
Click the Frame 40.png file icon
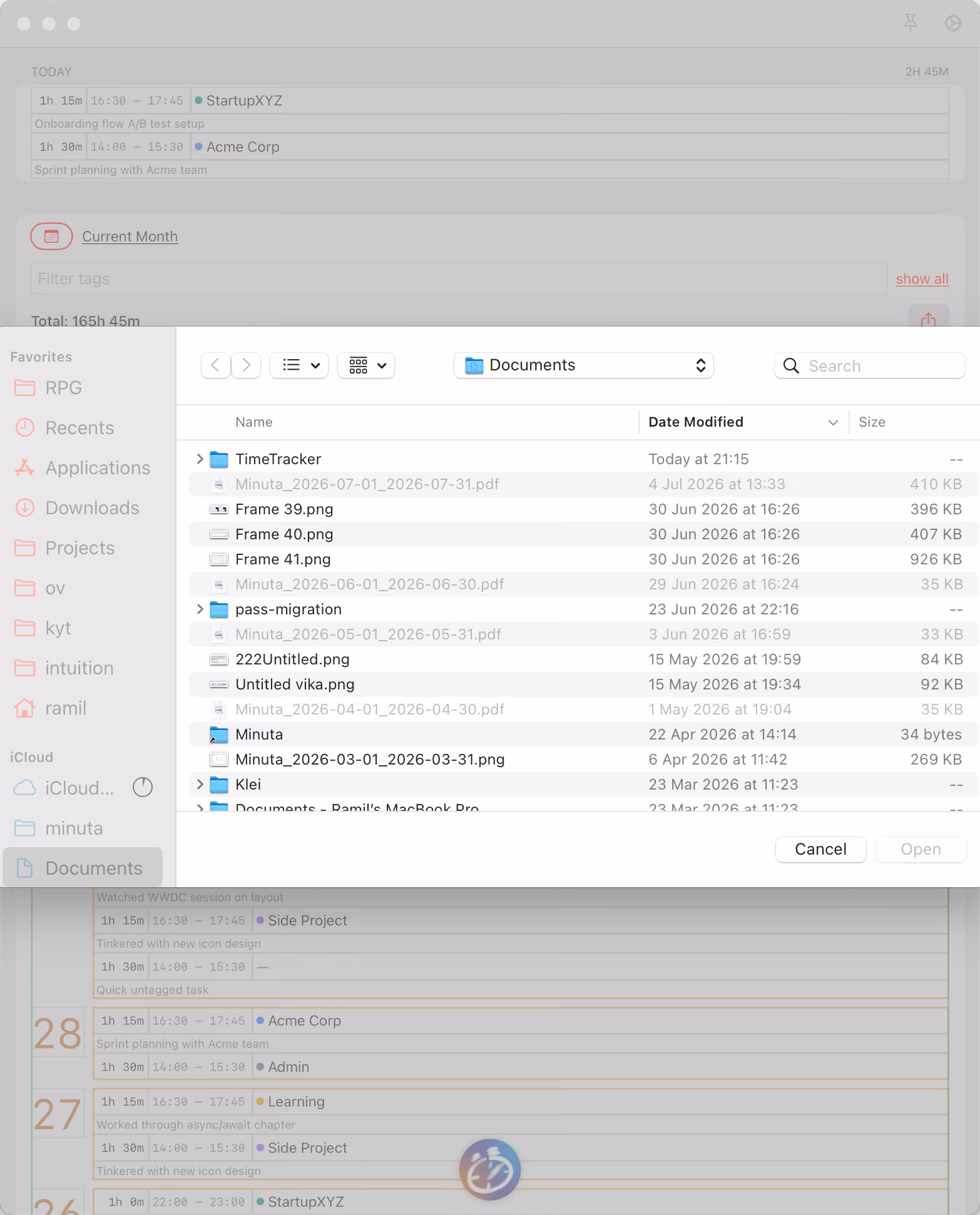218,534
